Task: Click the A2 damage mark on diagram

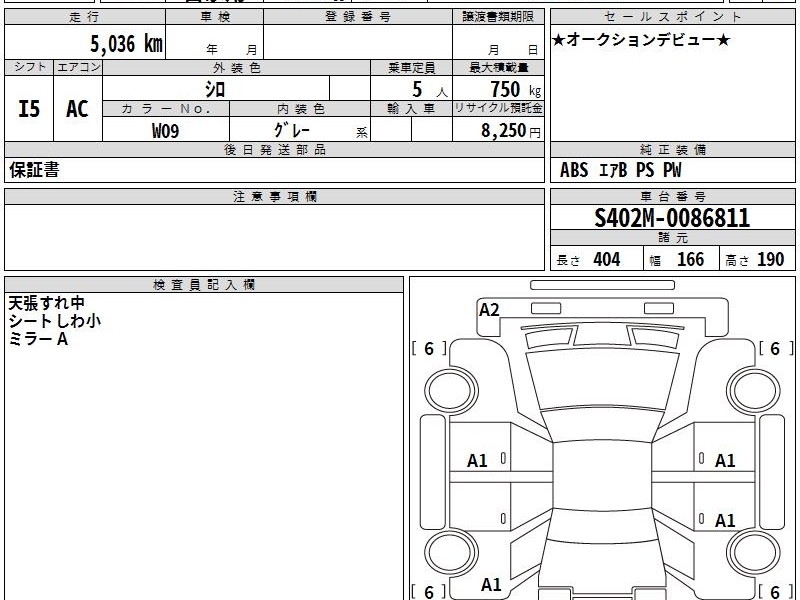Action: [x=489, y=310]
